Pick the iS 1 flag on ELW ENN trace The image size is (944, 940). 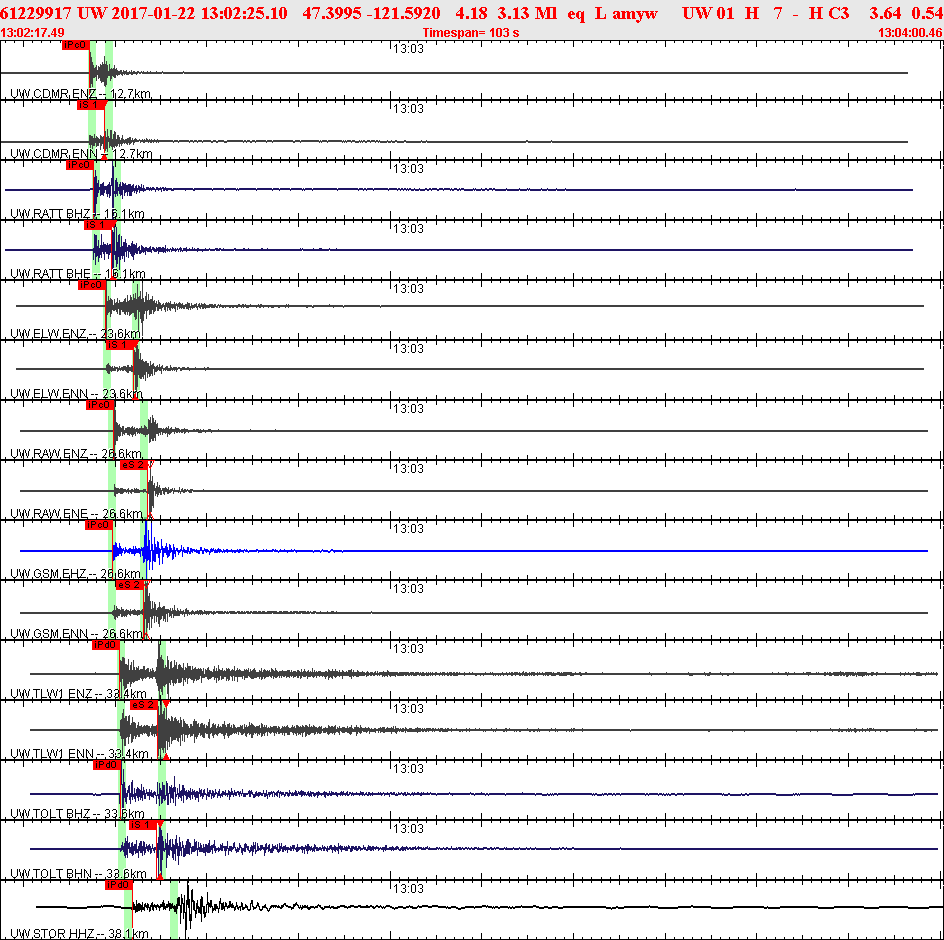(120, 345)
